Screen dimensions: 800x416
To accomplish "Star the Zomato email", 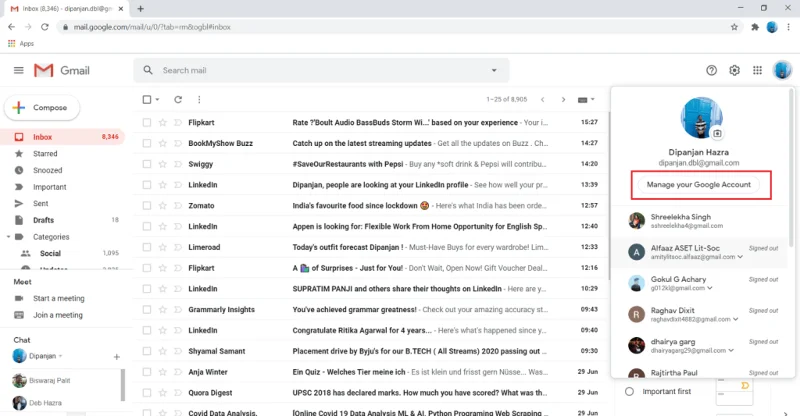I will coord(163,206).
